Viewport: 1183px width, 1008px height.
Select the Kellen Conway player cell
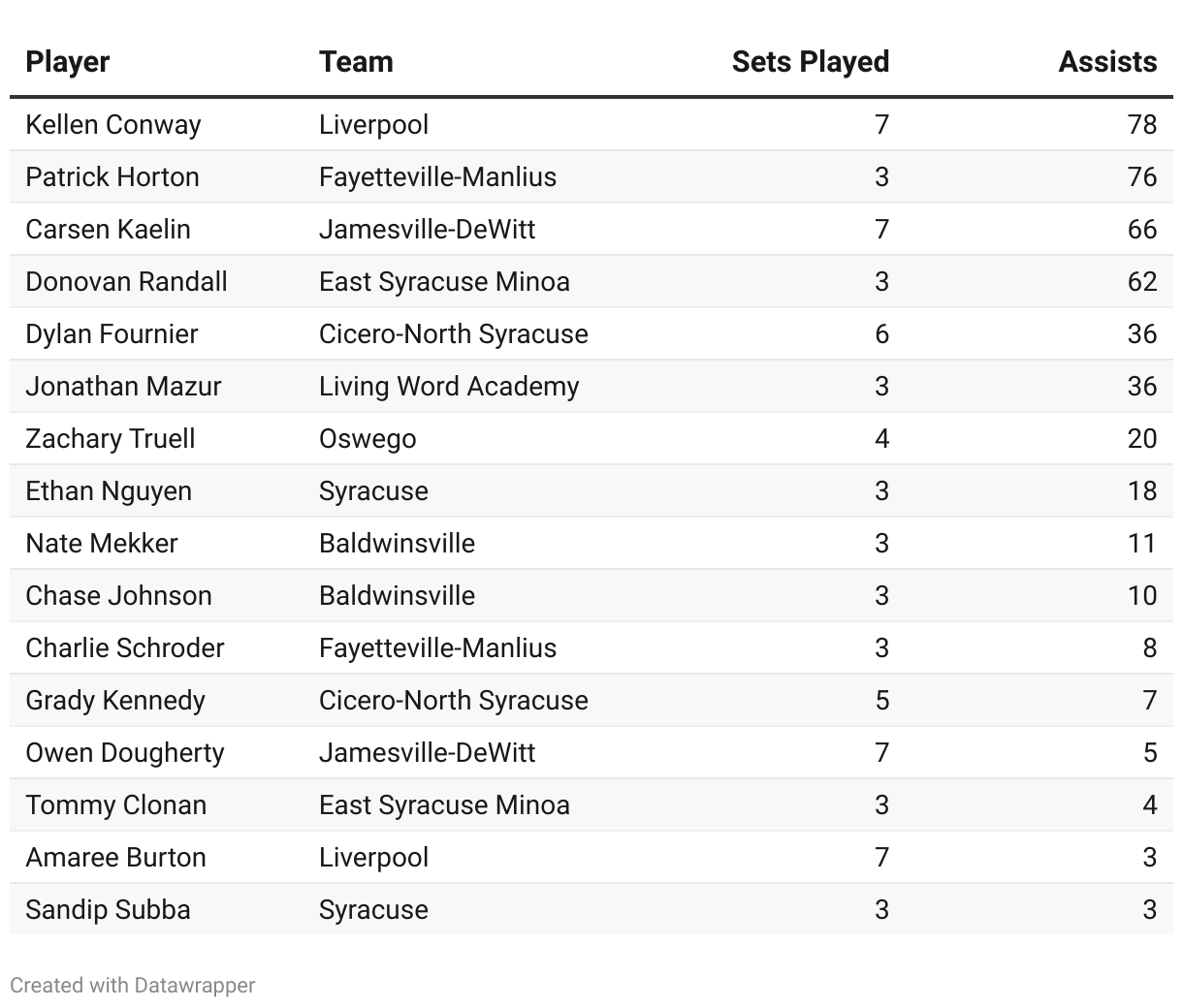(113, 125)
